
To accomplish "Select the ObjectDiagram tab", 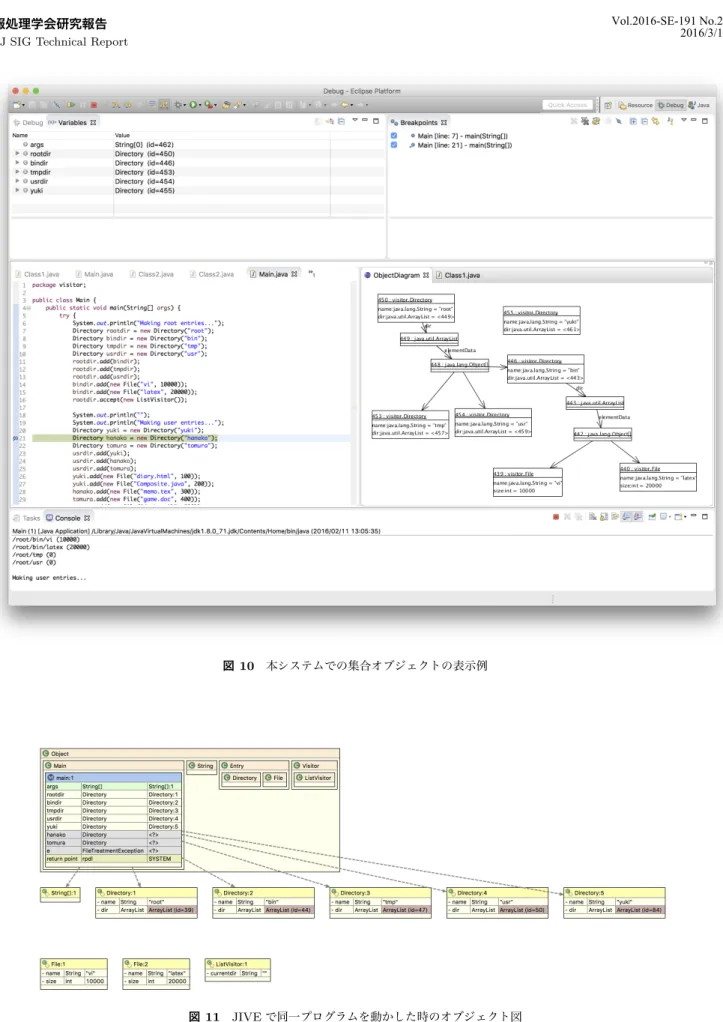I will pos(396,275).
